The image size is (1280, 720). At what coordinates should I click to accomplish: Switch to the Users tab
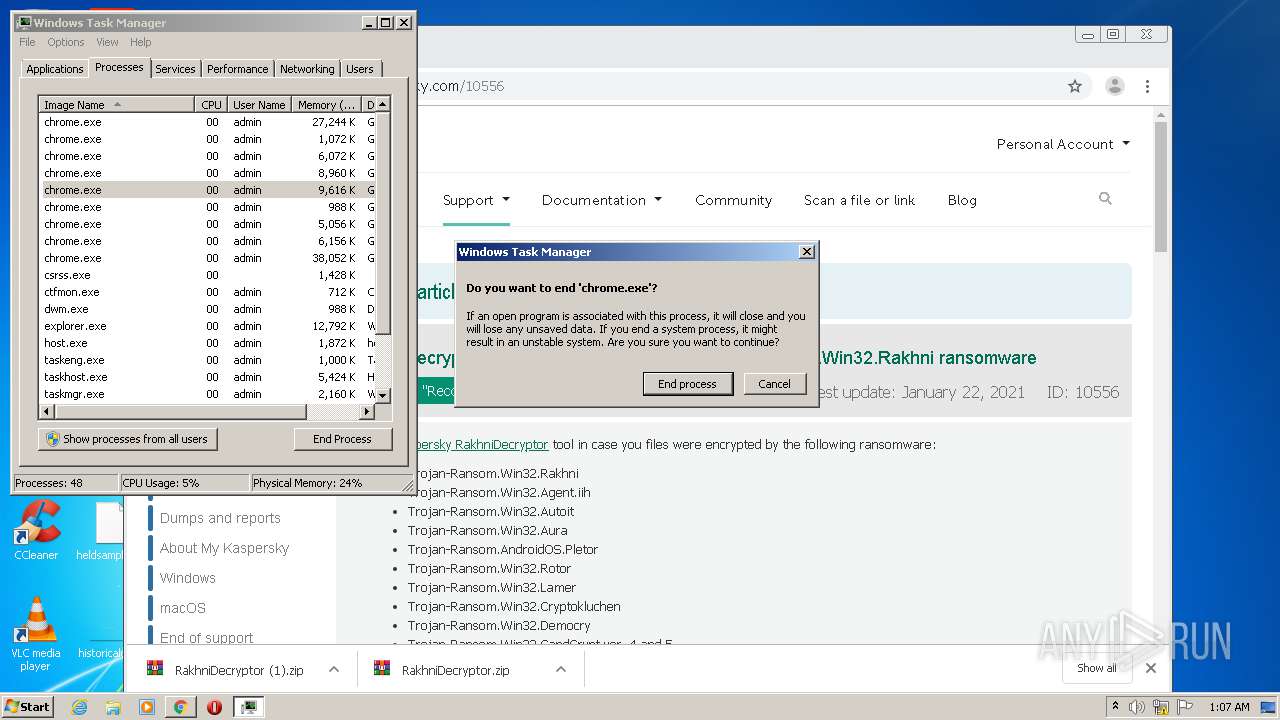point(360,69)
